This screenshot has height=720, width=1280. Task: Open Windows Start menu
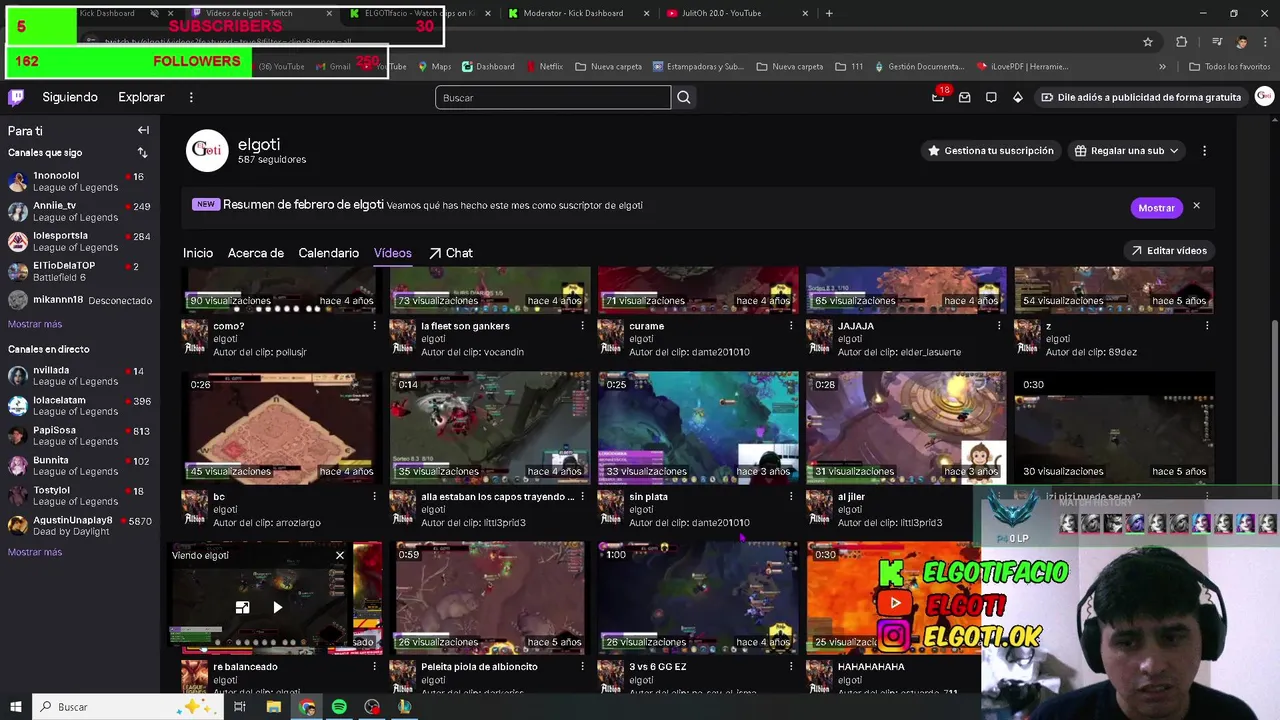click(x=16, y=707)
